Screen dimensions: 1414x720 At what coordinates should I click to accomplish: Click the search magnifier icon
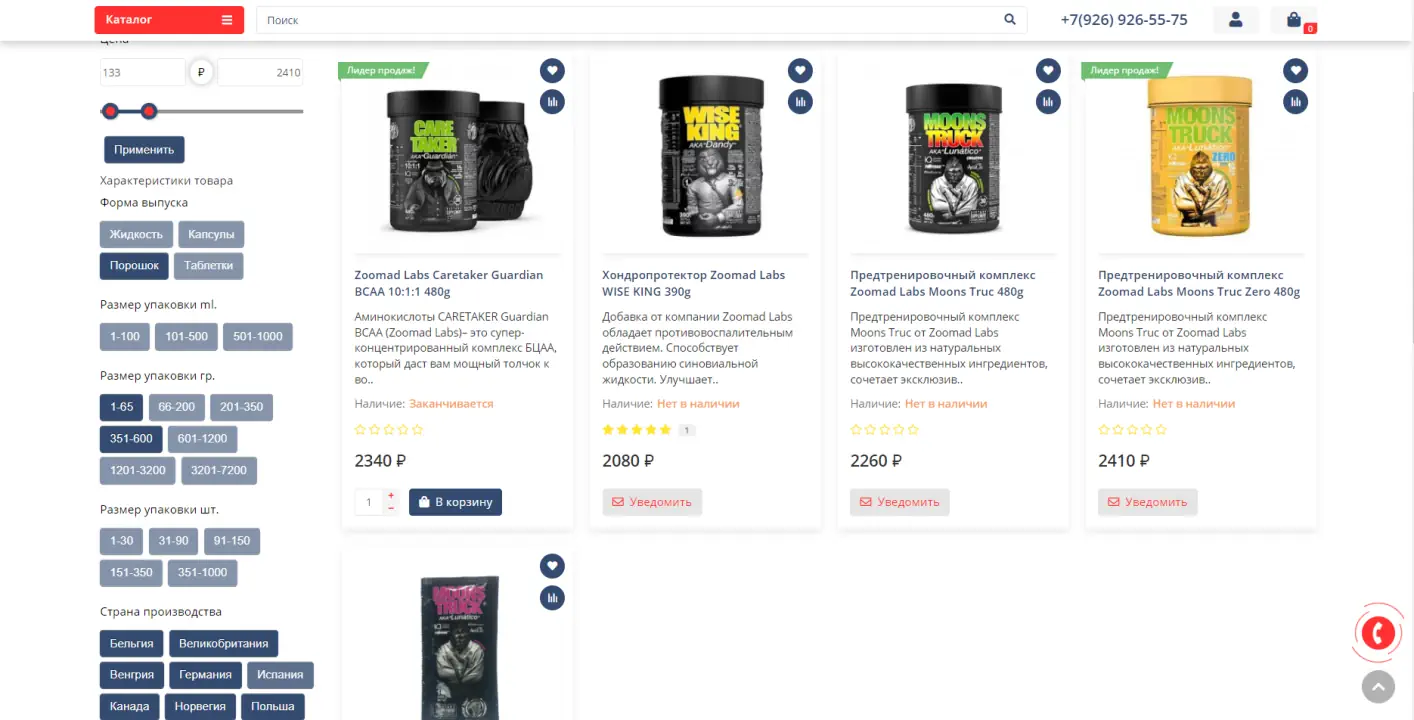coord(1010,20)
